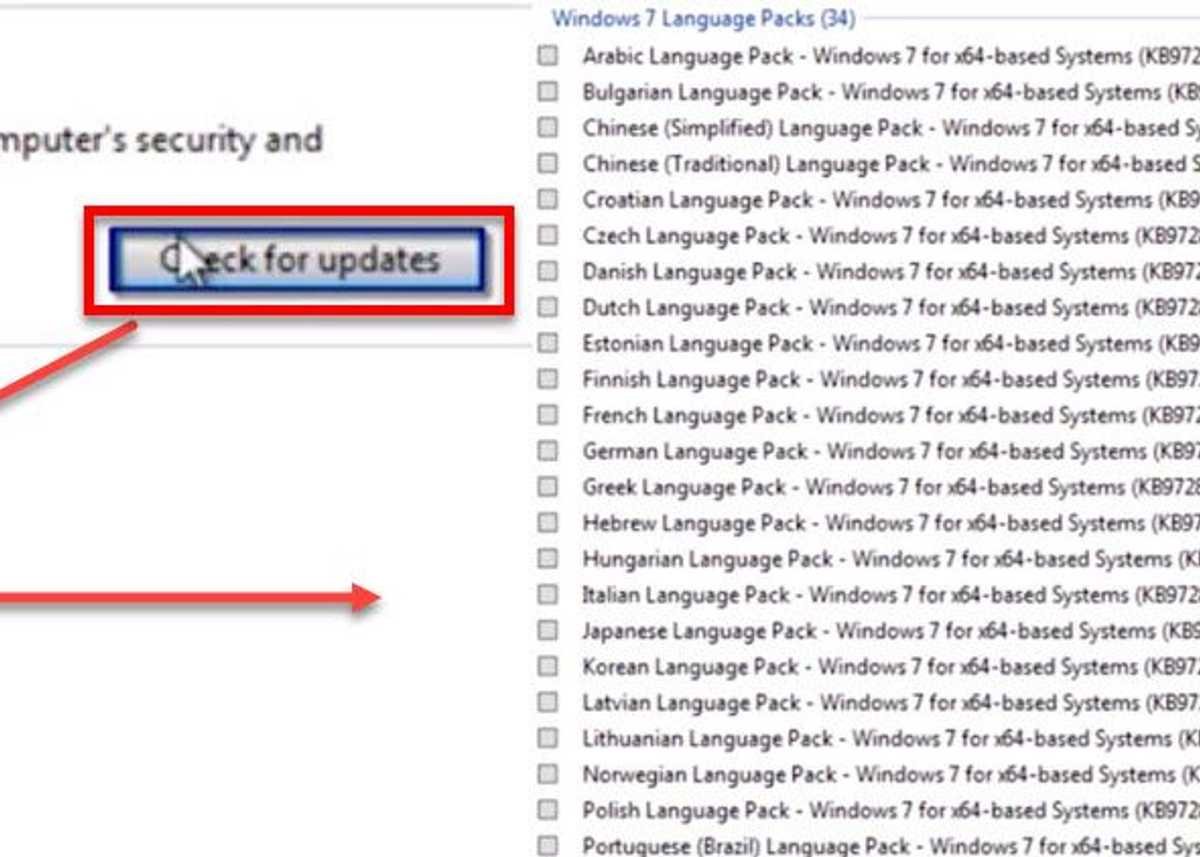Check the Portuguese (Brazil) Language Pack box
The width and height of the screenshot is (1200, 857).
tap(547, 846)
